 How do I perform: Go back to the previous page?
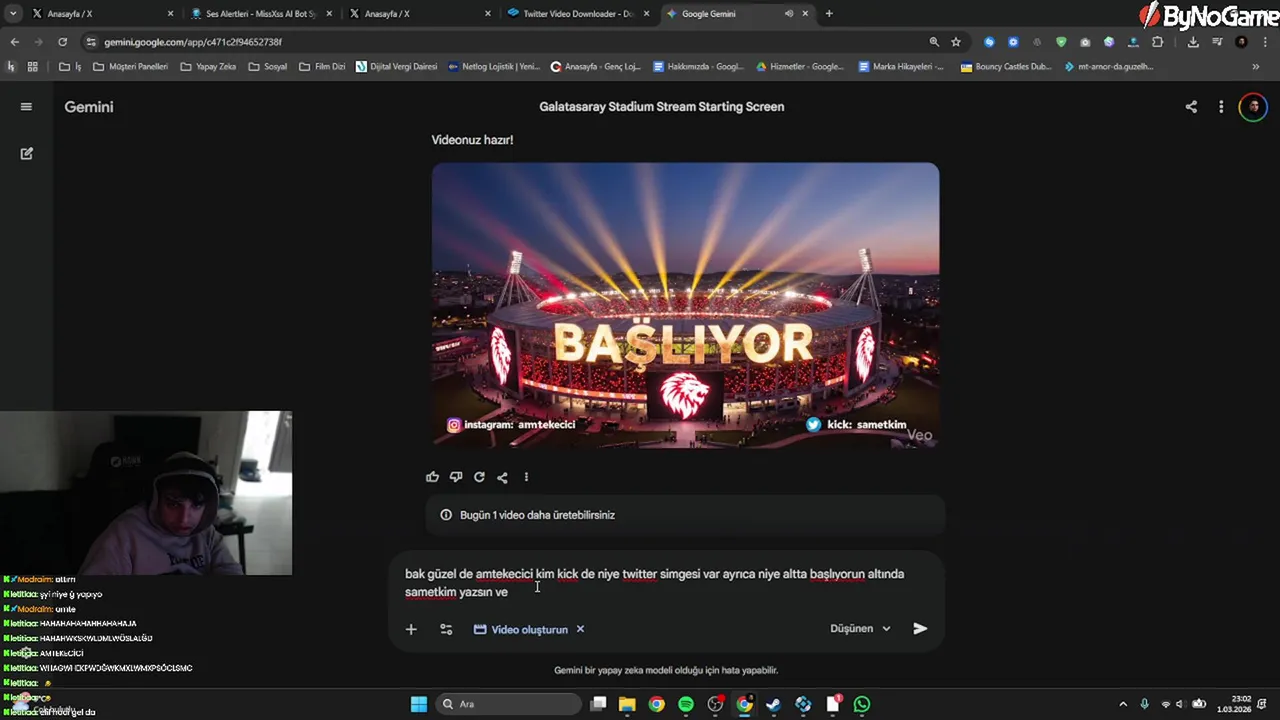coord(14,42)
